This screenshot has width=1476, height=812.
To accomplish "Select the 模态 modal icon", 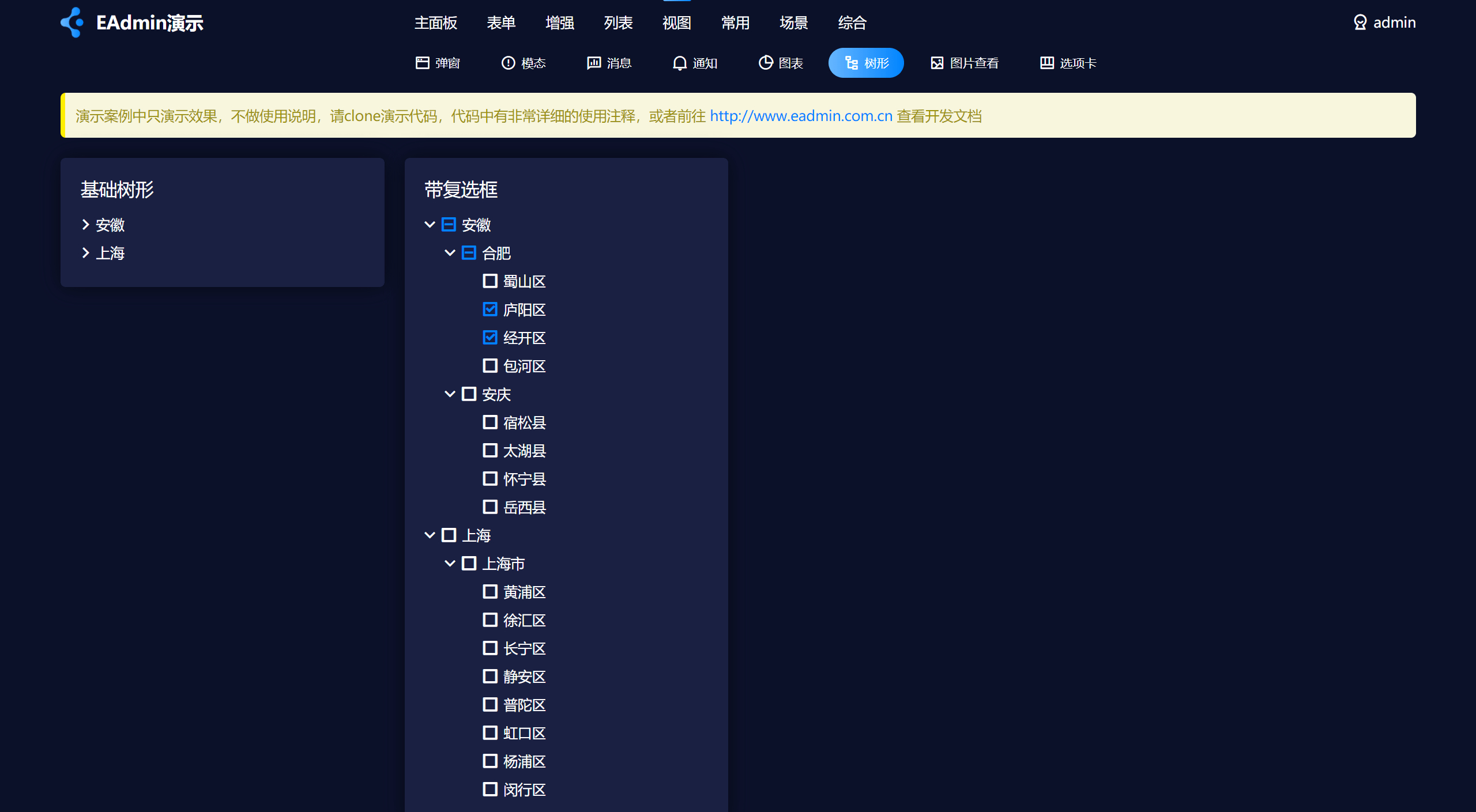I will 508,63.
